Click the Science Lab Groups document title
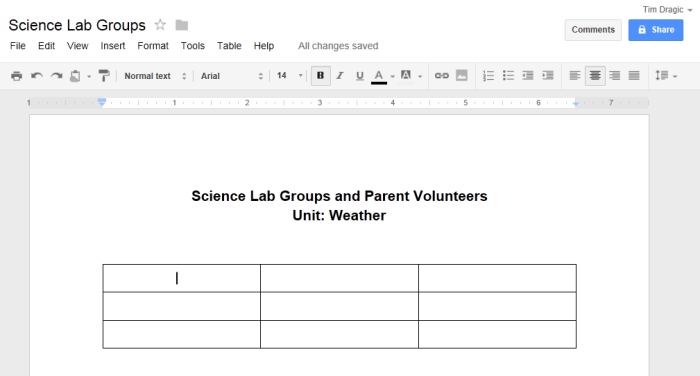The width and height of the screenshot is (700, 376). (77, 25)
